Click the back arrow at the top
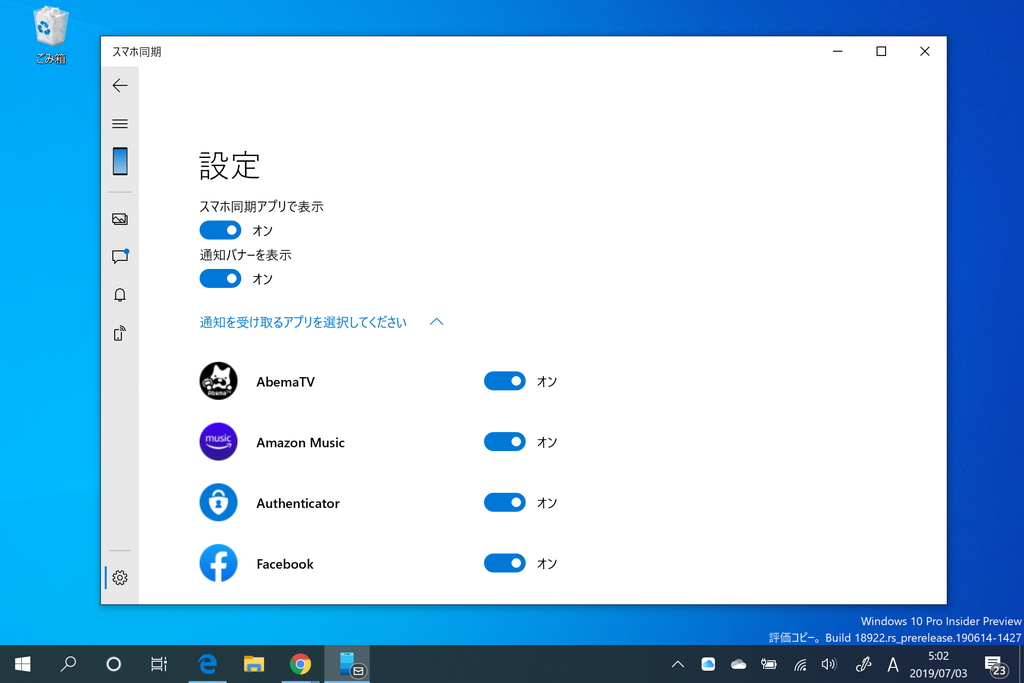 coord(120,85)
